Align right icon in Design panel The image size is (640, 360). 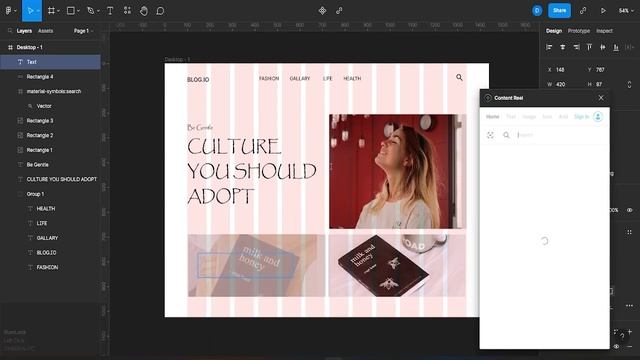pyautogui.click(x=576, y=47)
